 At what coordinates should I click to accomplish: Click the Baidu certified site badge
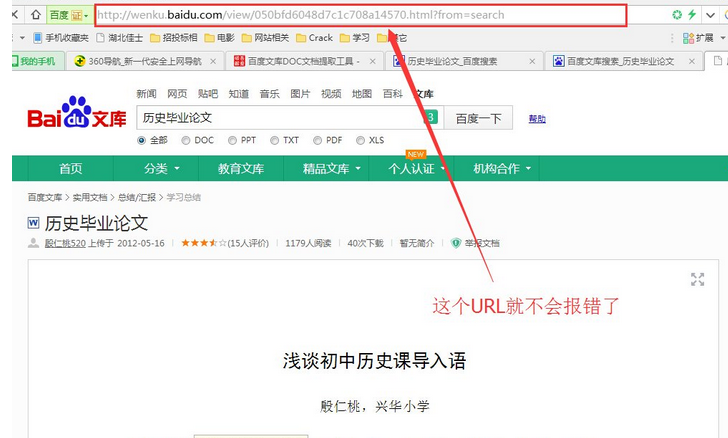pos(69,15)
